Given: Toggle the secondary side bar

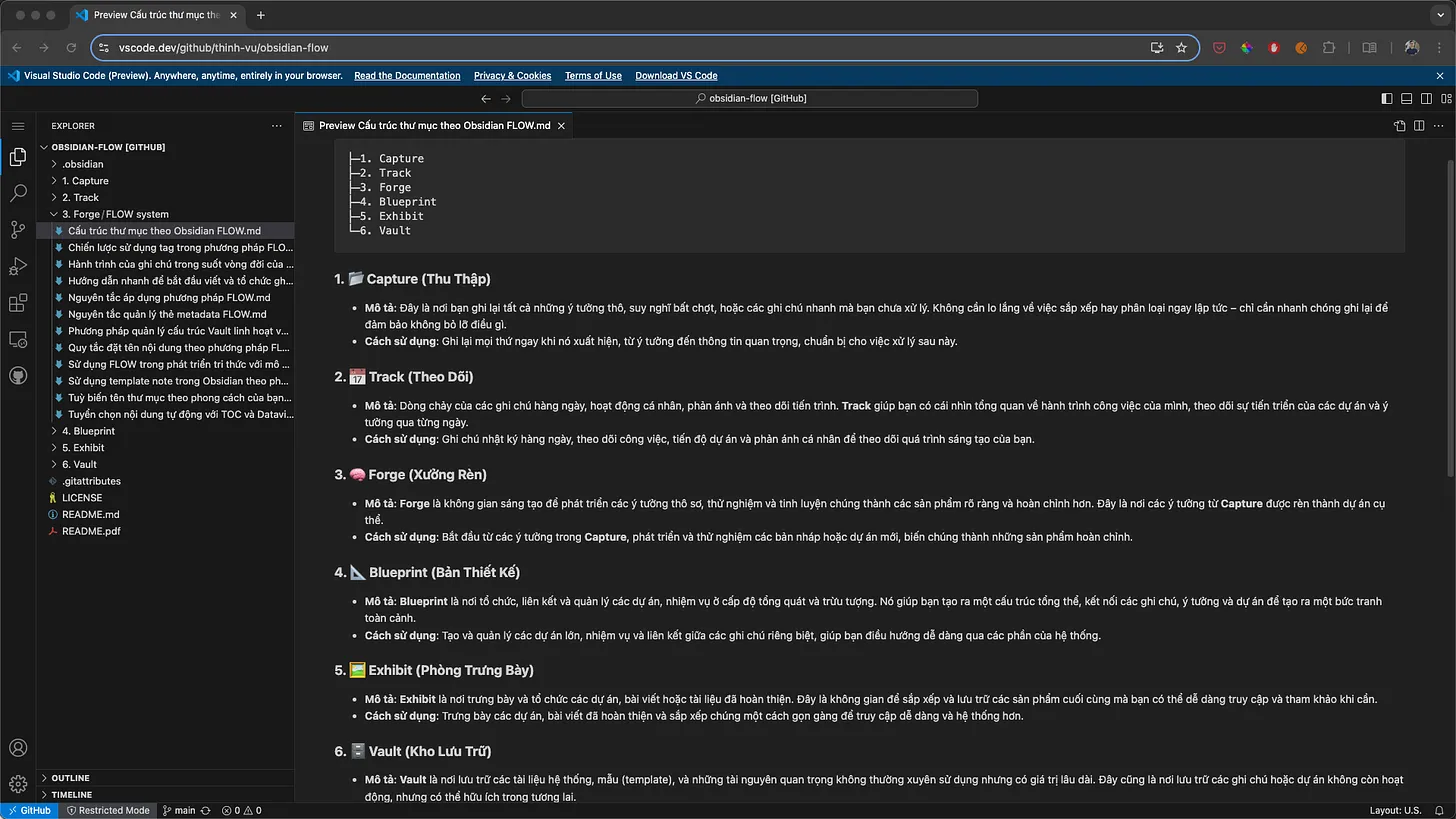Looking at the screenshot, I should point(1426,98).
